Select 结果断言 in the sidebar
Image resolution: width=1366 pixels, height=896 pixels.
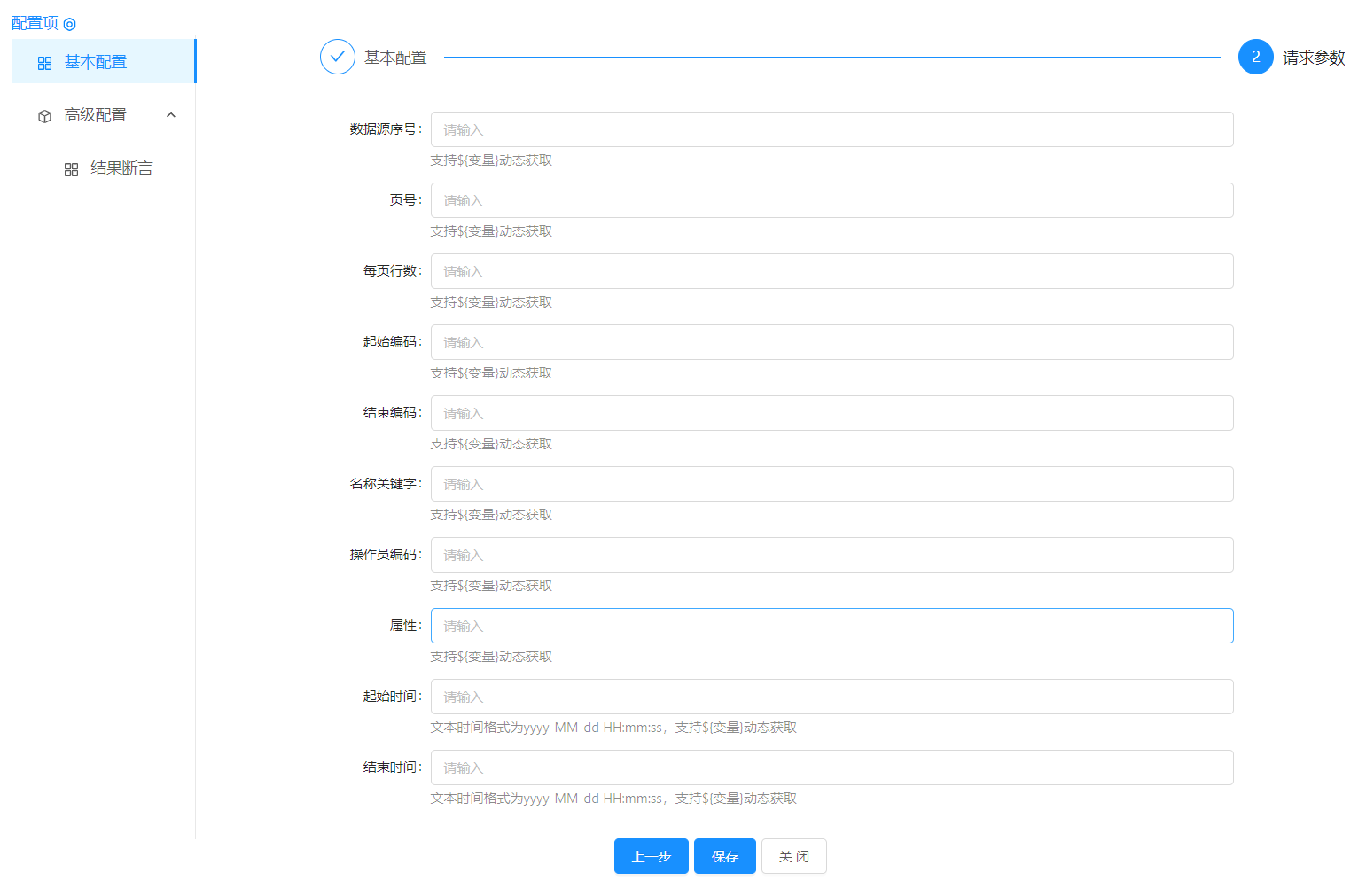121,168
